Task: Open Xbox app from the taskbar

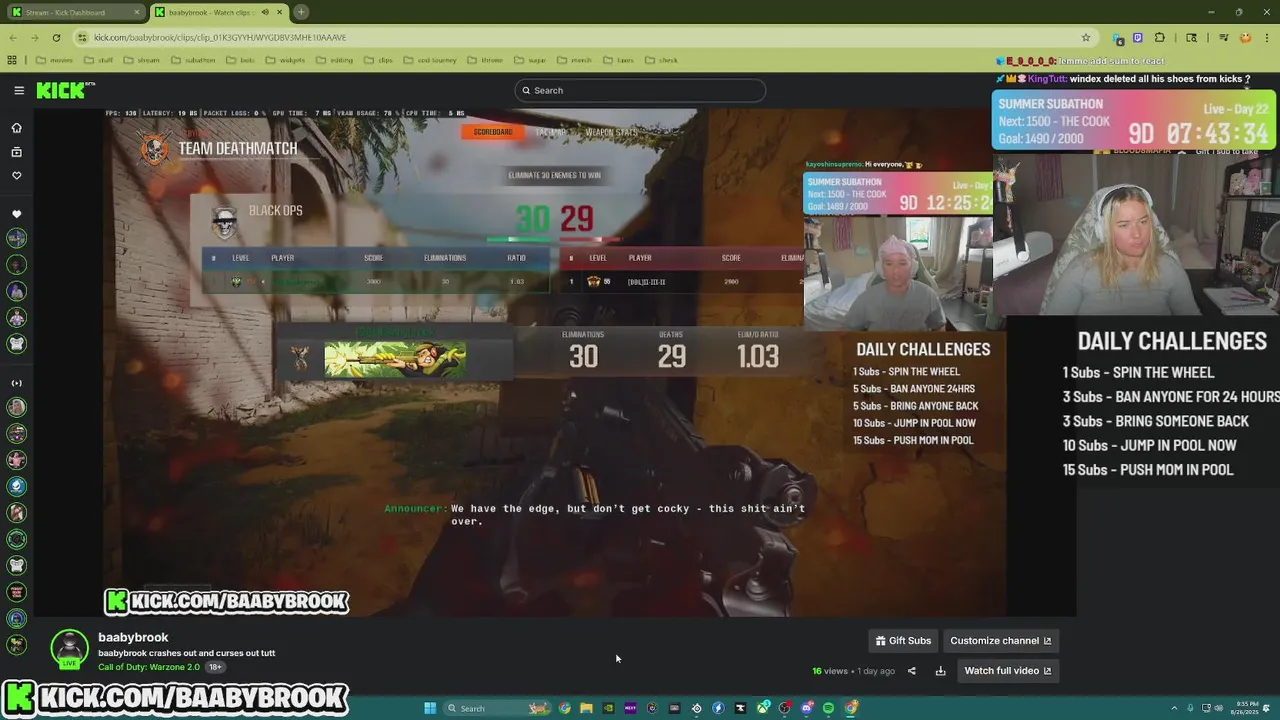Action: tap(762, 708)
